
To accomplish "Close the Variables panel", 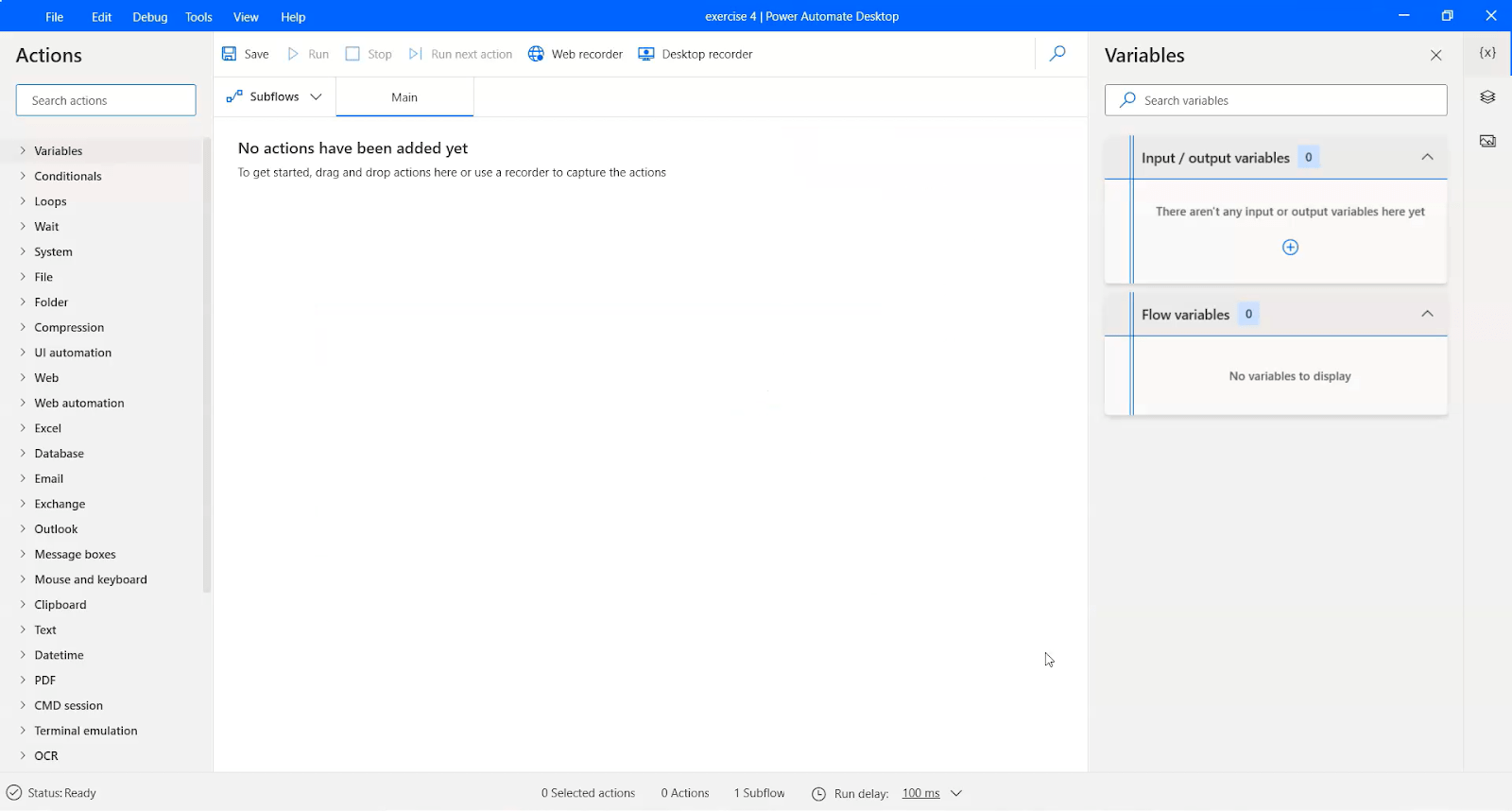I will [1435, 56].
